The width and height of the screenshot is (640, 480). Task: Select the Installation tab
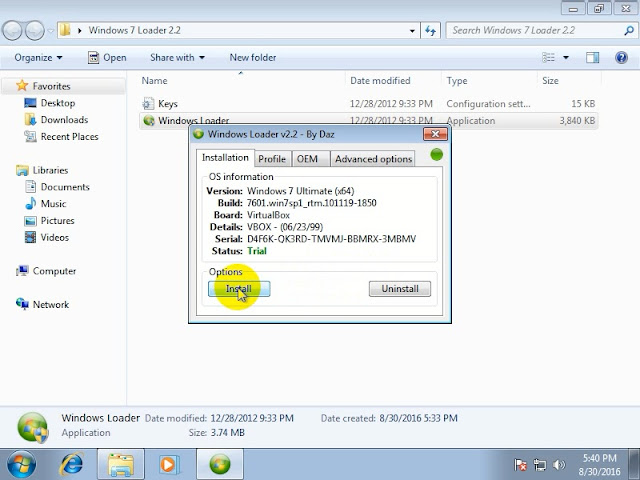click(225, 158)
